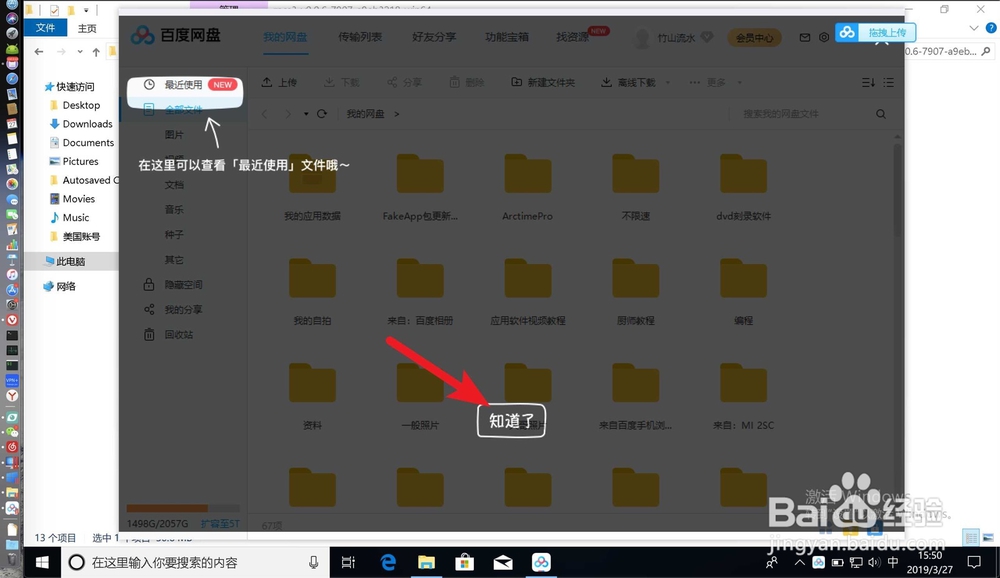This screenshot has width=1000, height=578.
Task: Switch to the 好友分享 tab
Action: [434, 37]
